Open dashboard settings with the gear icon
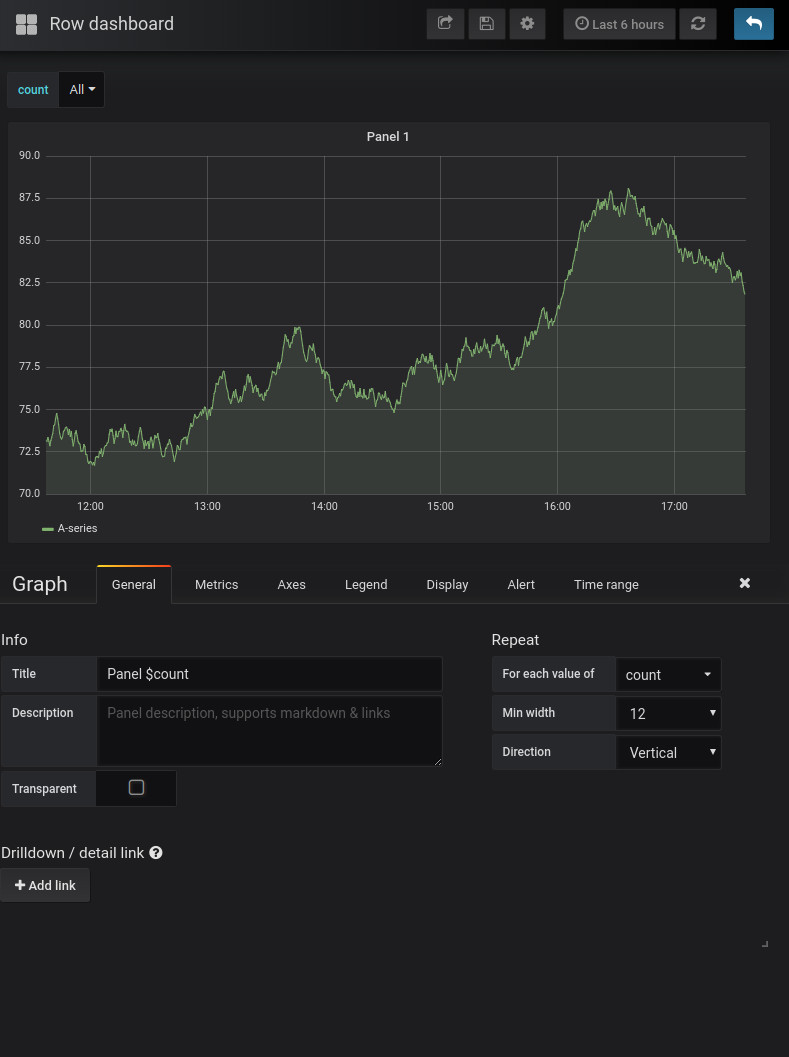Viewport: 789px width, 1057px height. (527, 23)
